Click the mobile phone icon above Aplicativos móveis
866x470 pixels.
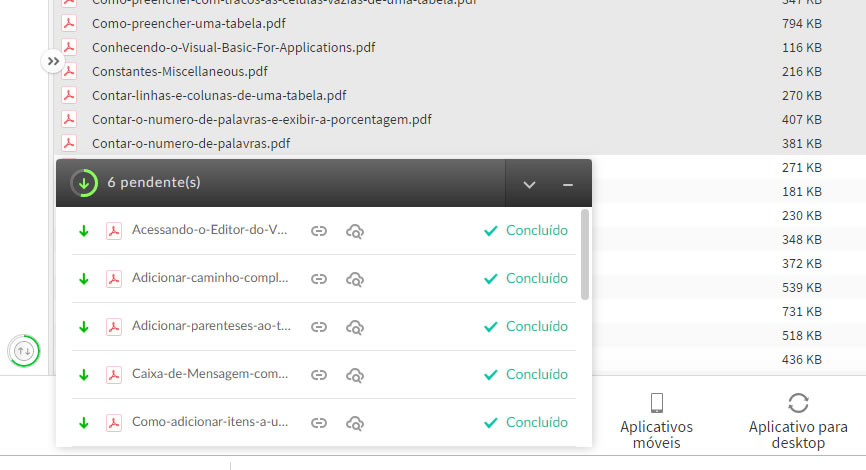pos(657,403)
